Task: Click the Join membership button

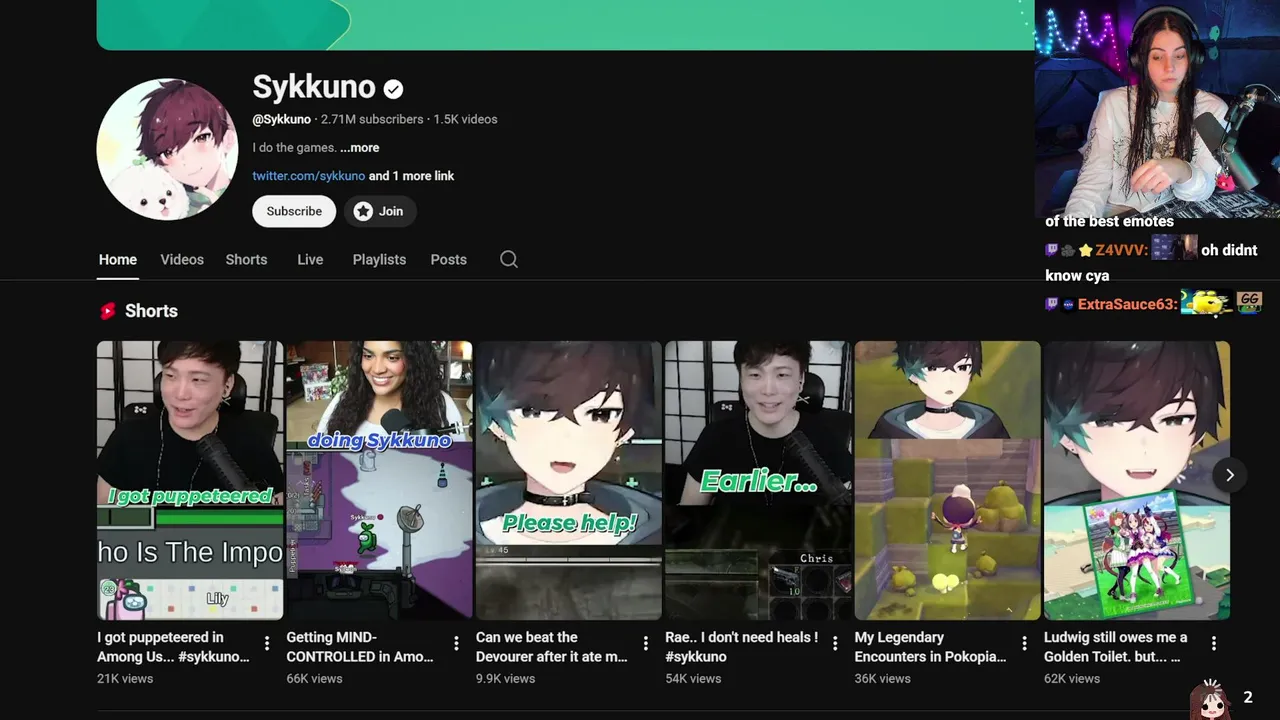Action: [x=379, y=211]
